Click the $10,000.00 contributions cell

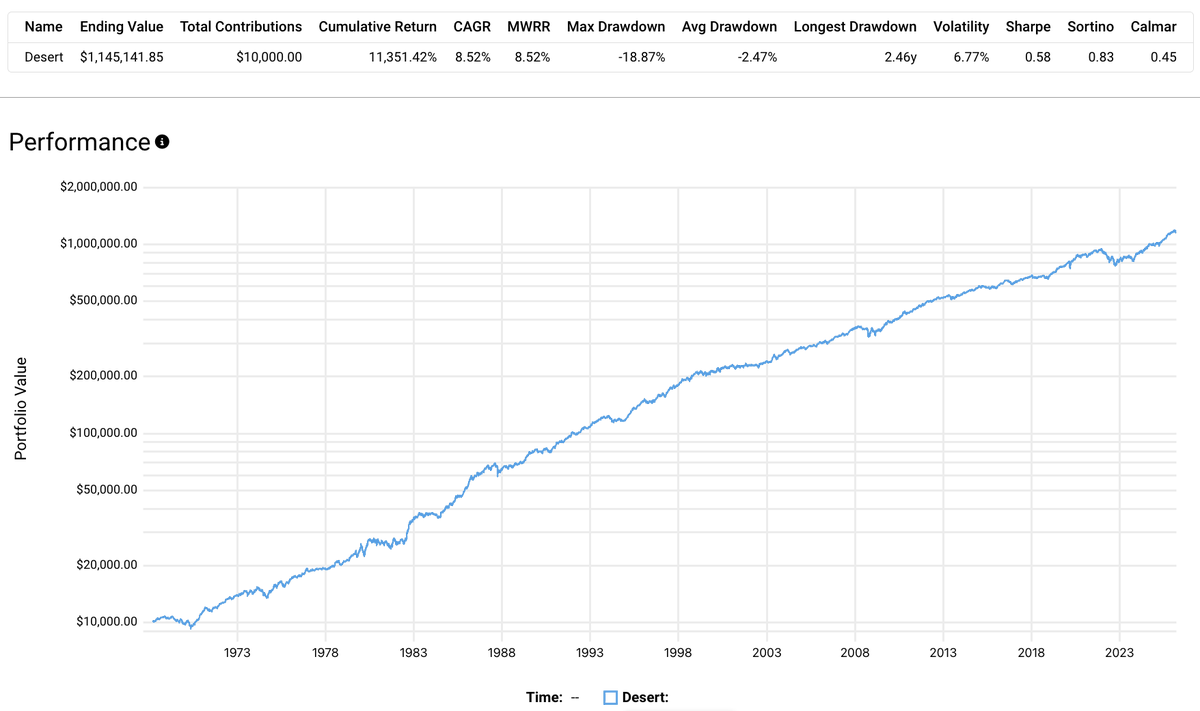(x=269, y=57)
